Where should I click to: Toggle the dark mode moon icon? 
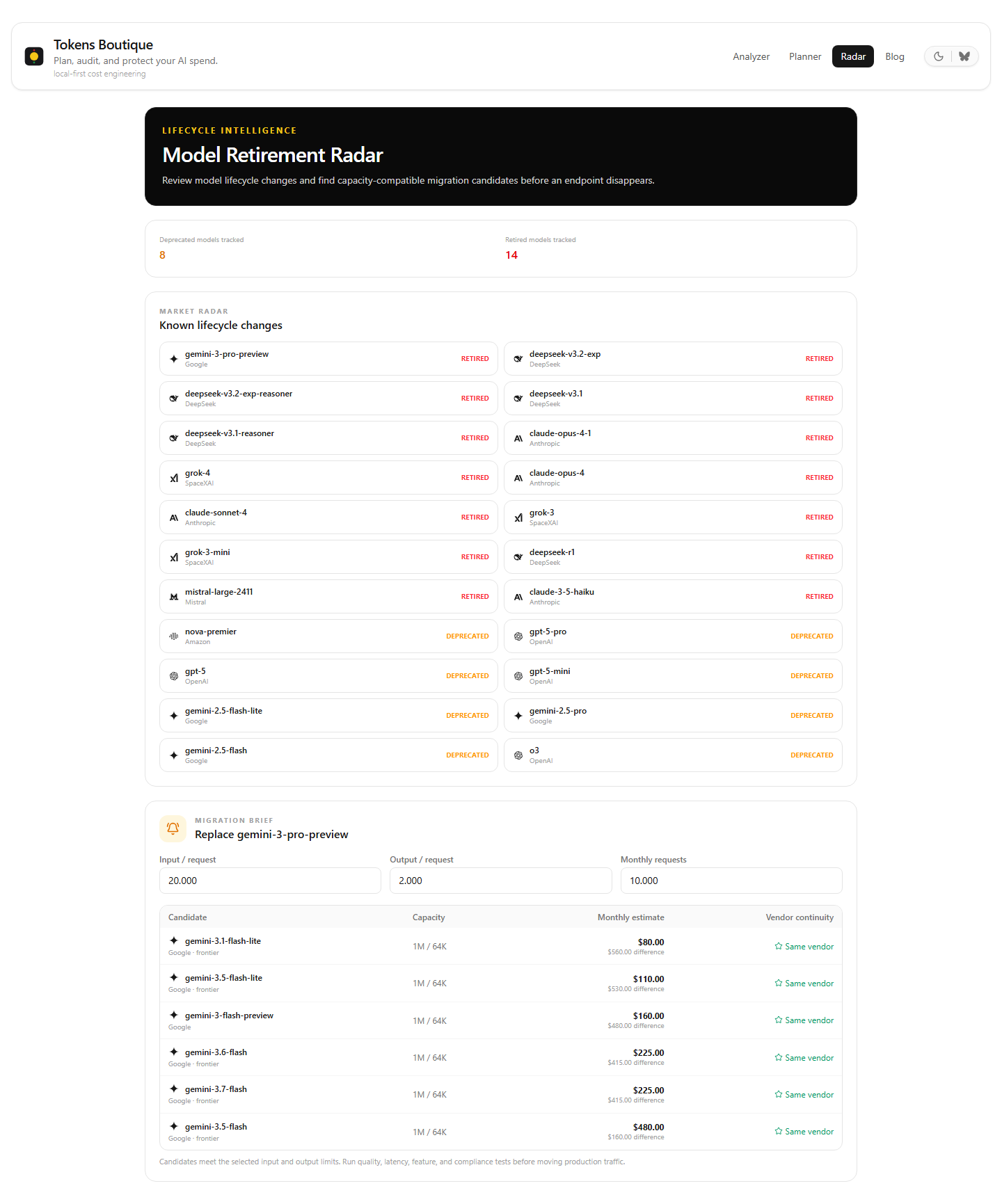click(939, 56)
